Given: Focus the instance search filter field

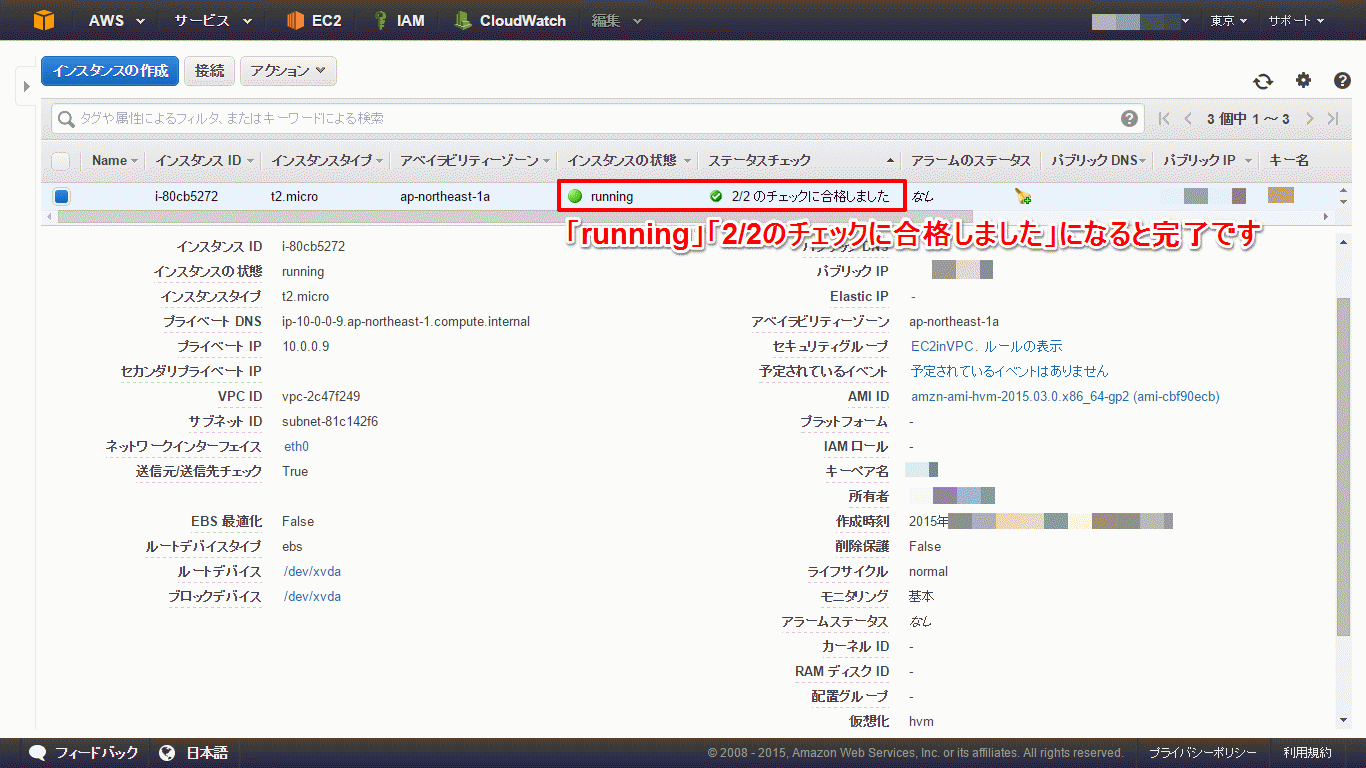Looking at the screenshot, I should (598, 118).
